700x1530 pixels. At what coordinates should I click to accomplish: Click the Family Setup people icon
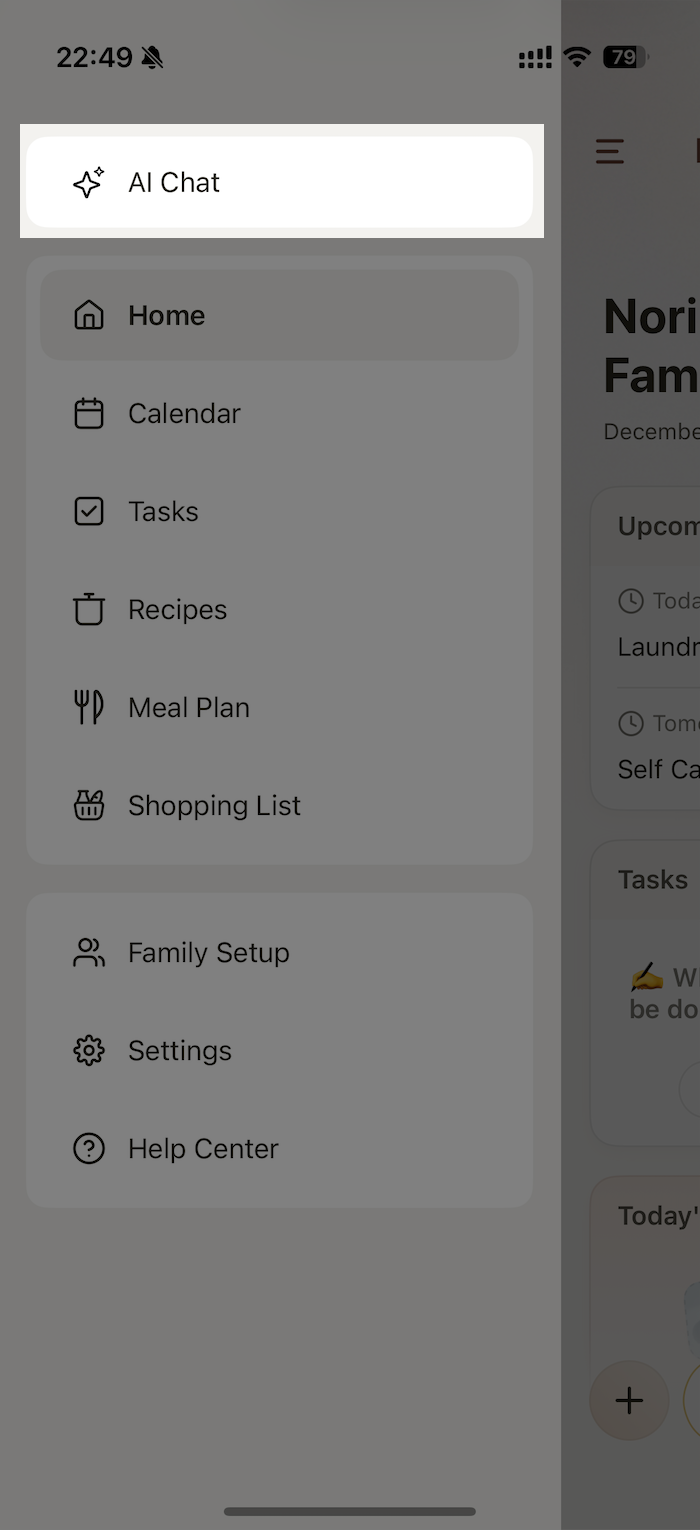(89, 953)
